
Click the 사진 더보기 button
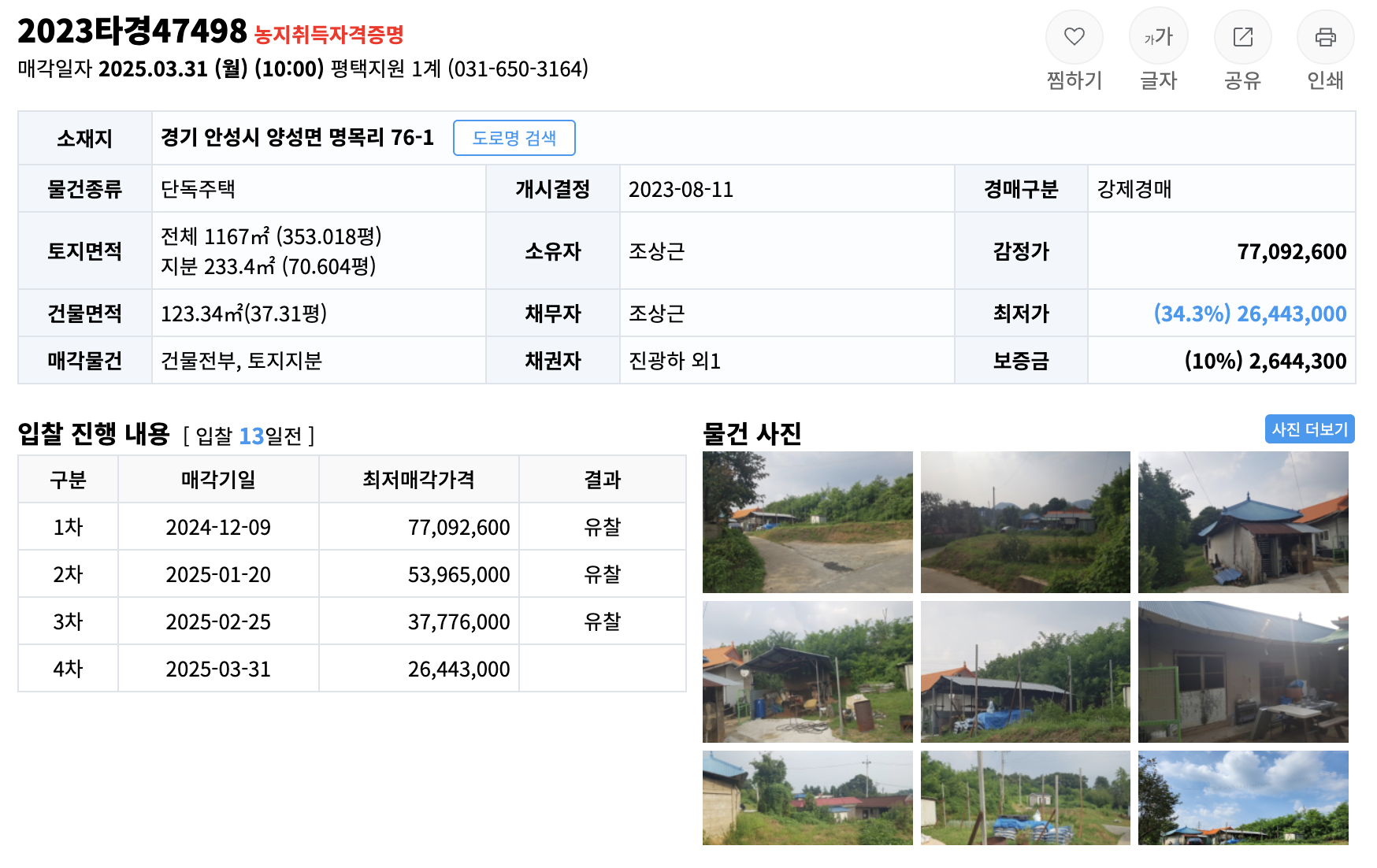[1309, 429]
